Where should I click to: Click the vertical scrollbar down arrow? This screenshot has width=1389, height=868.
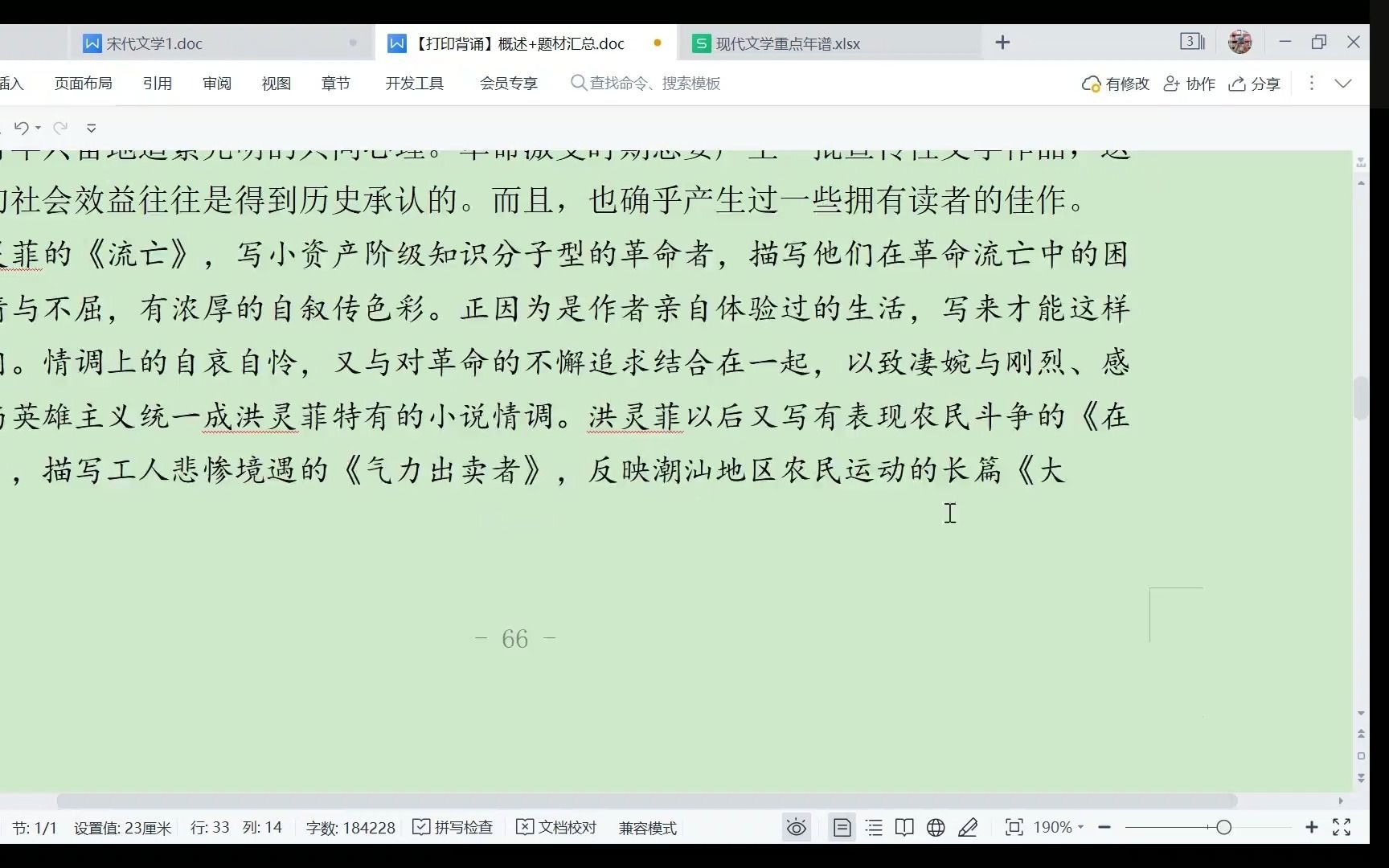[1361, 713]
